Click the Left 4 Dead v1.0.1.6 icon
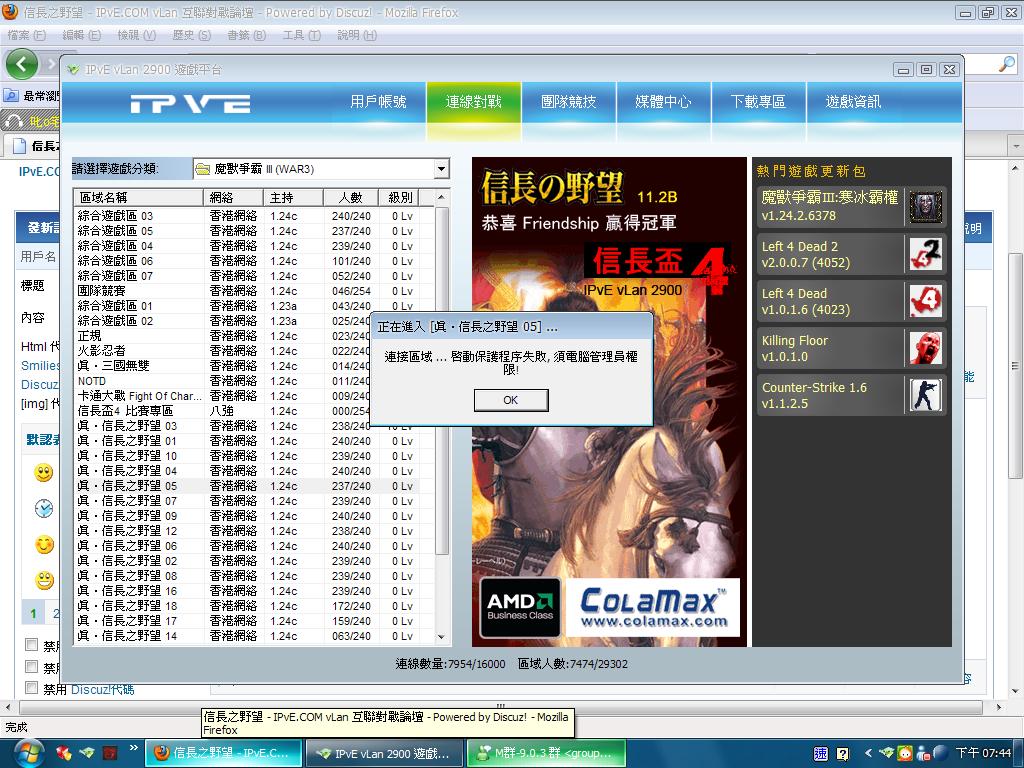Viewport: 1024px width, 768px height. click(x=925, y=301)
